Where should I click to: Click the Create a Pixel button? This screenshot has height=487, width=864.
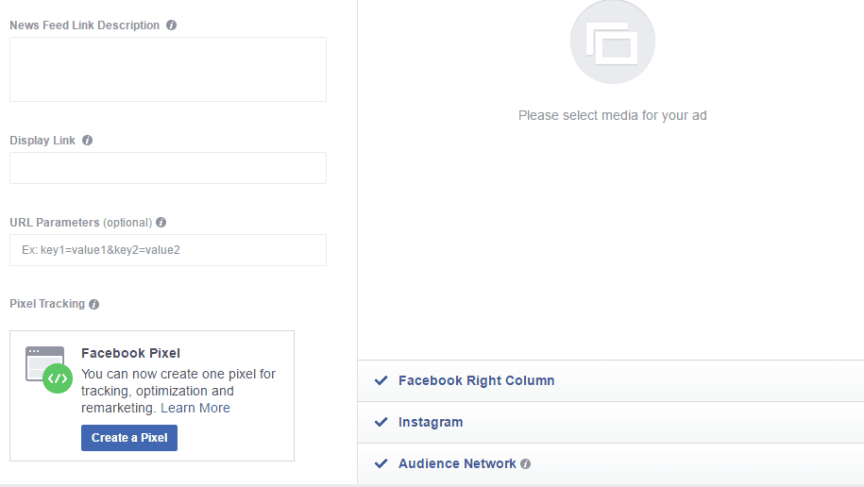129,438
